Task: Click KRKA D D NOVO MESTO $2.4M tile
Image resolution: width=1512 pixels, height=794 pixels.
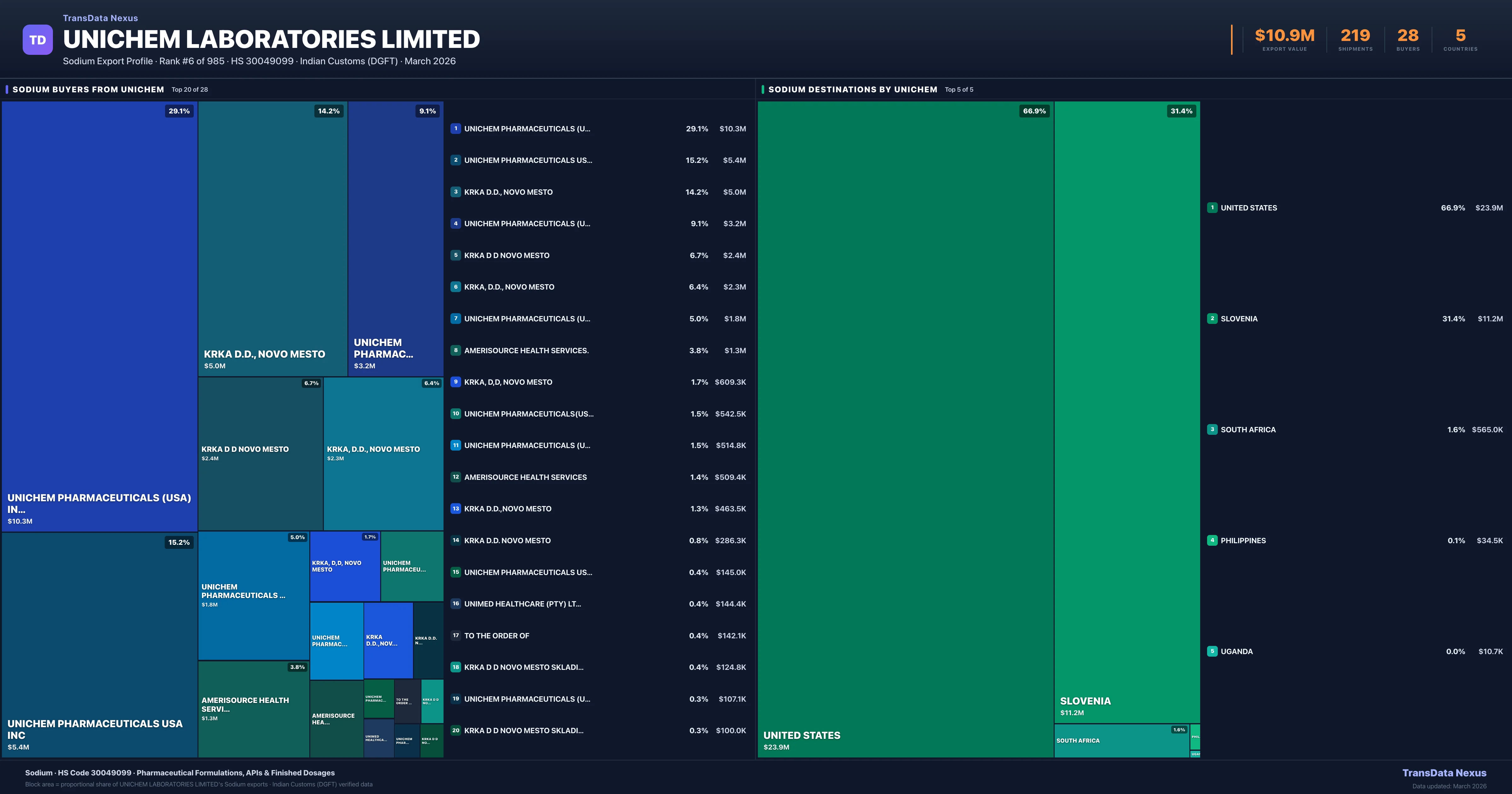Action: (x=260, y=453)
